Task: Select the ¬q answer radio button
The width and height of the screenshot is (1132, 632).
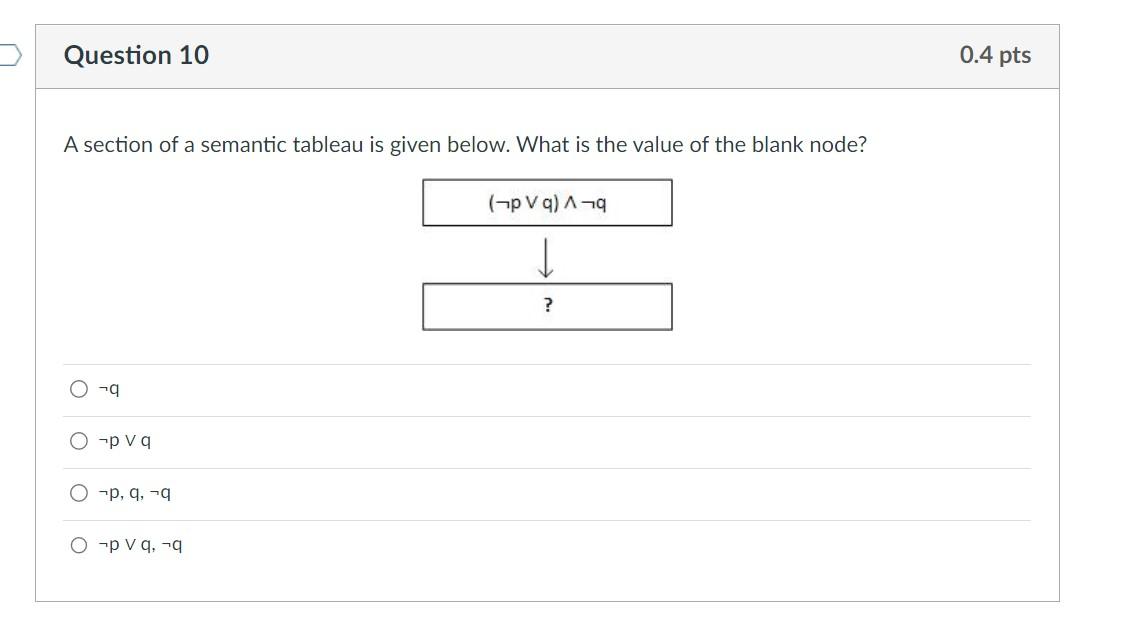Action: pyautogui.click(x=78, y=389)
